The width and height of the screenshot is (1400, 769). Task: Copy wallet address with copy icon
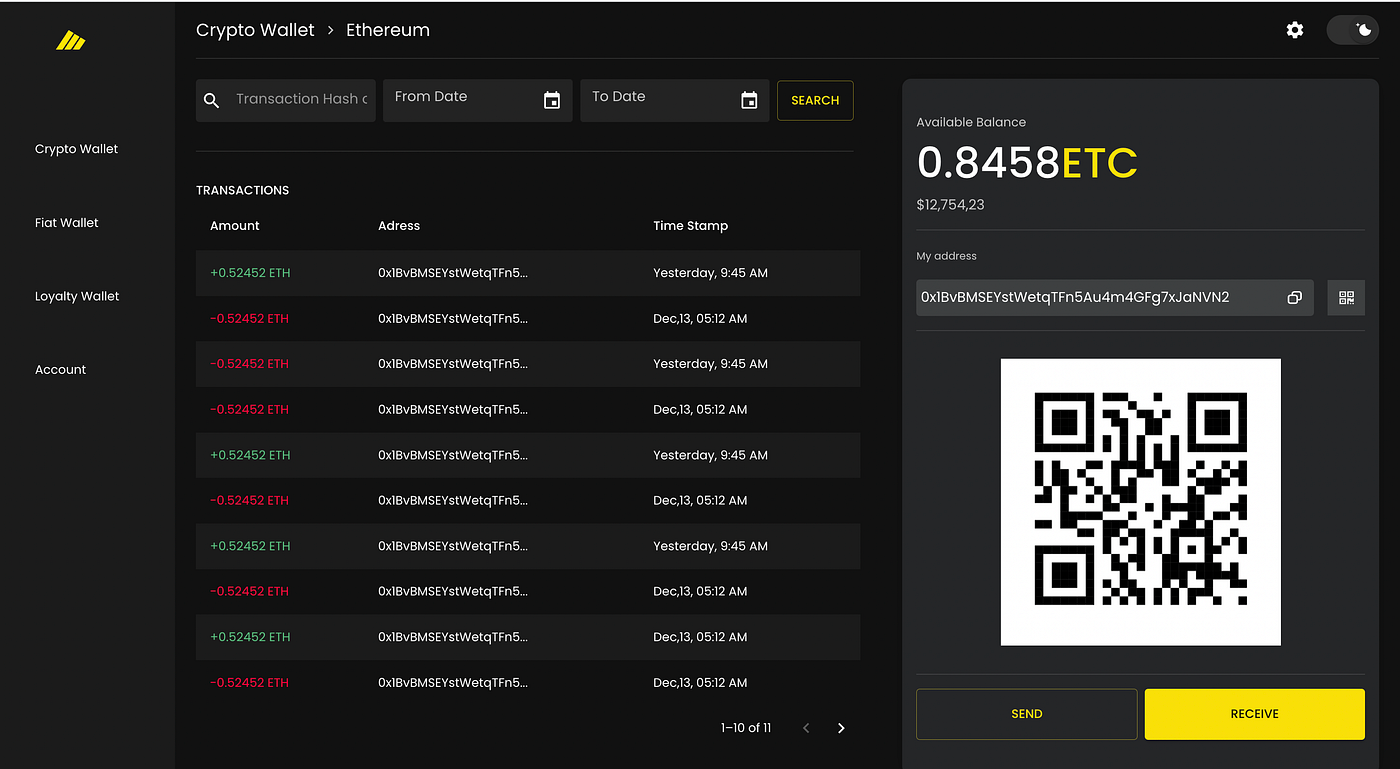coord(1294,297)
